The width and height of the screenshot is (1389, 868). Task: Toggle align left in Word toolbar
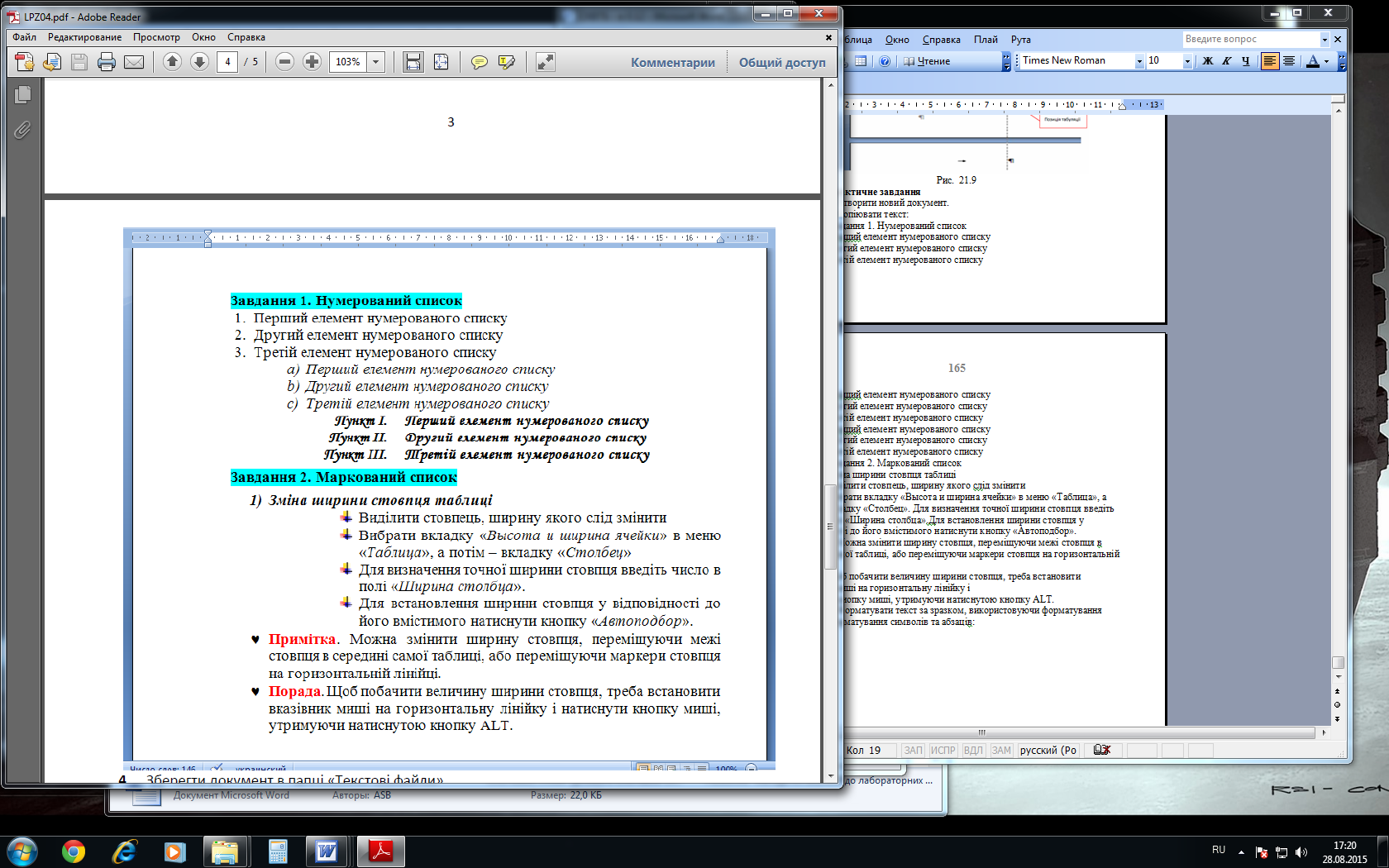click(x=1270, y=61)
